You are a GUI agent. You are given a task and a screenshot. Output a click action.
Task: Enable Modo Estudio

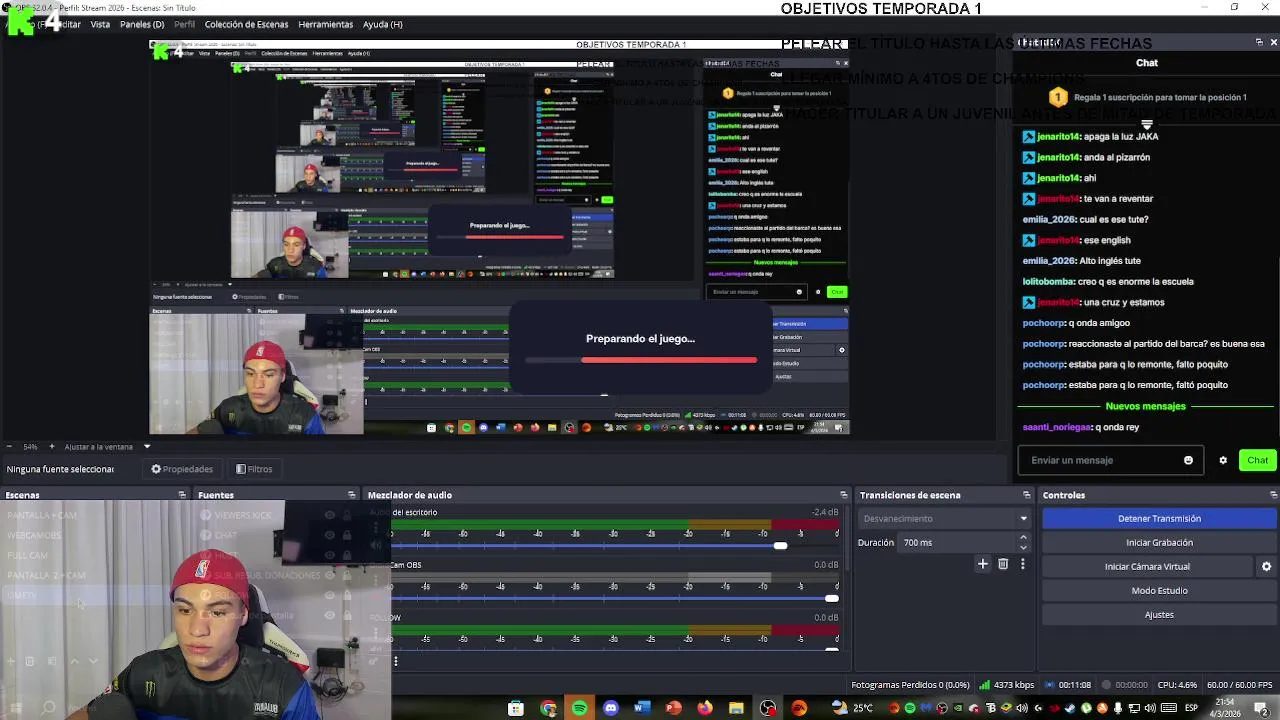1159,590
